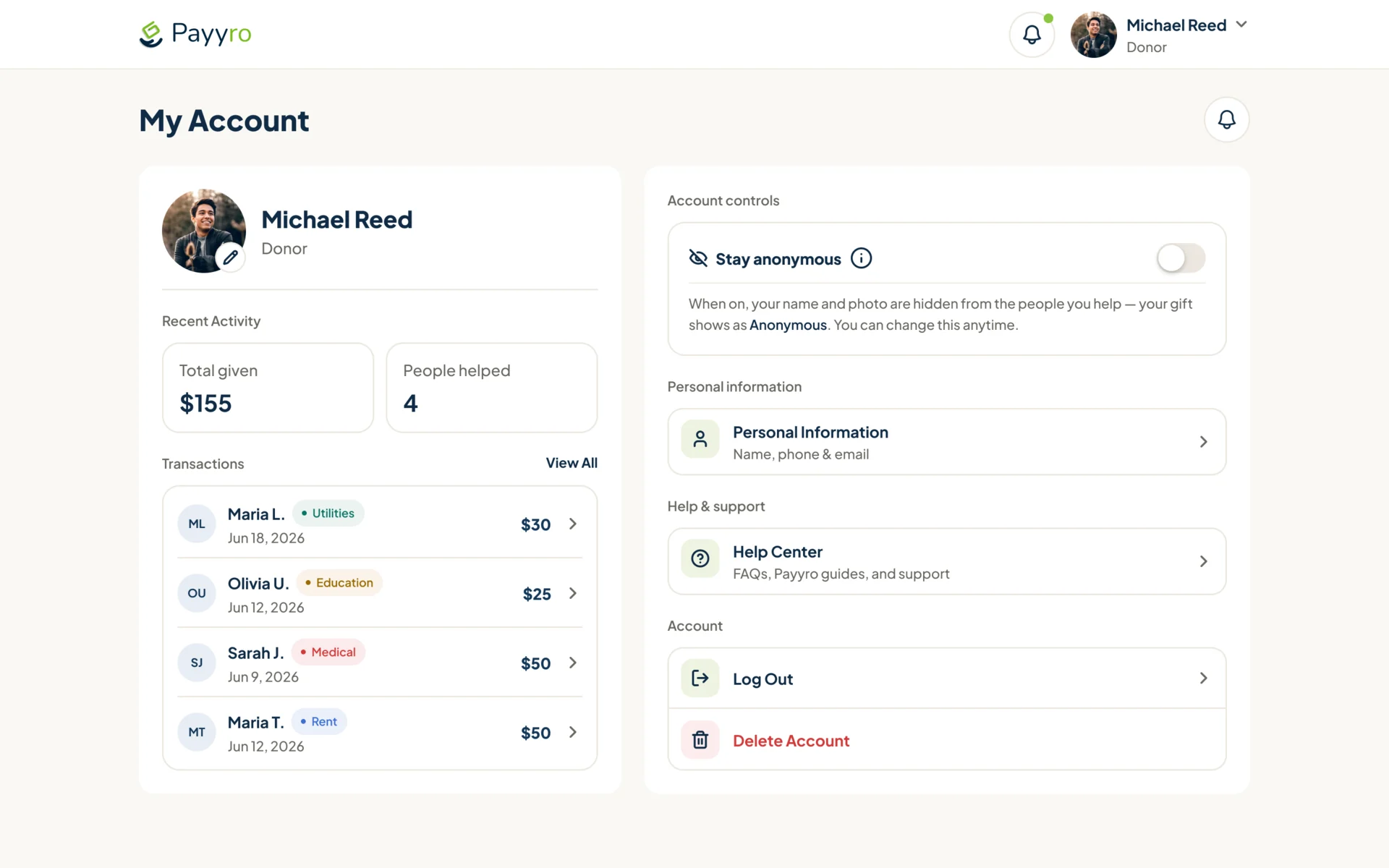Open Olivia U. $25 transaction chevron
This screenshot has width=1389, height=868.
tap(573, 593)
